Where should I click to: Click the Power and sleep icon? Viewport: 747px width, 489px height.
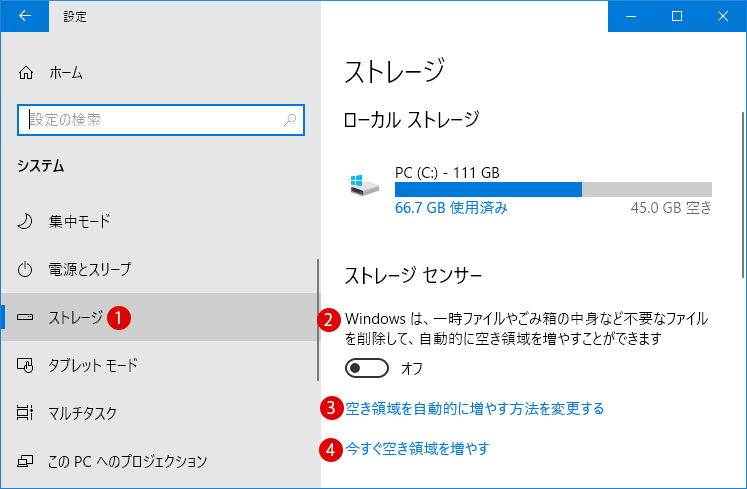click(25, 269)
